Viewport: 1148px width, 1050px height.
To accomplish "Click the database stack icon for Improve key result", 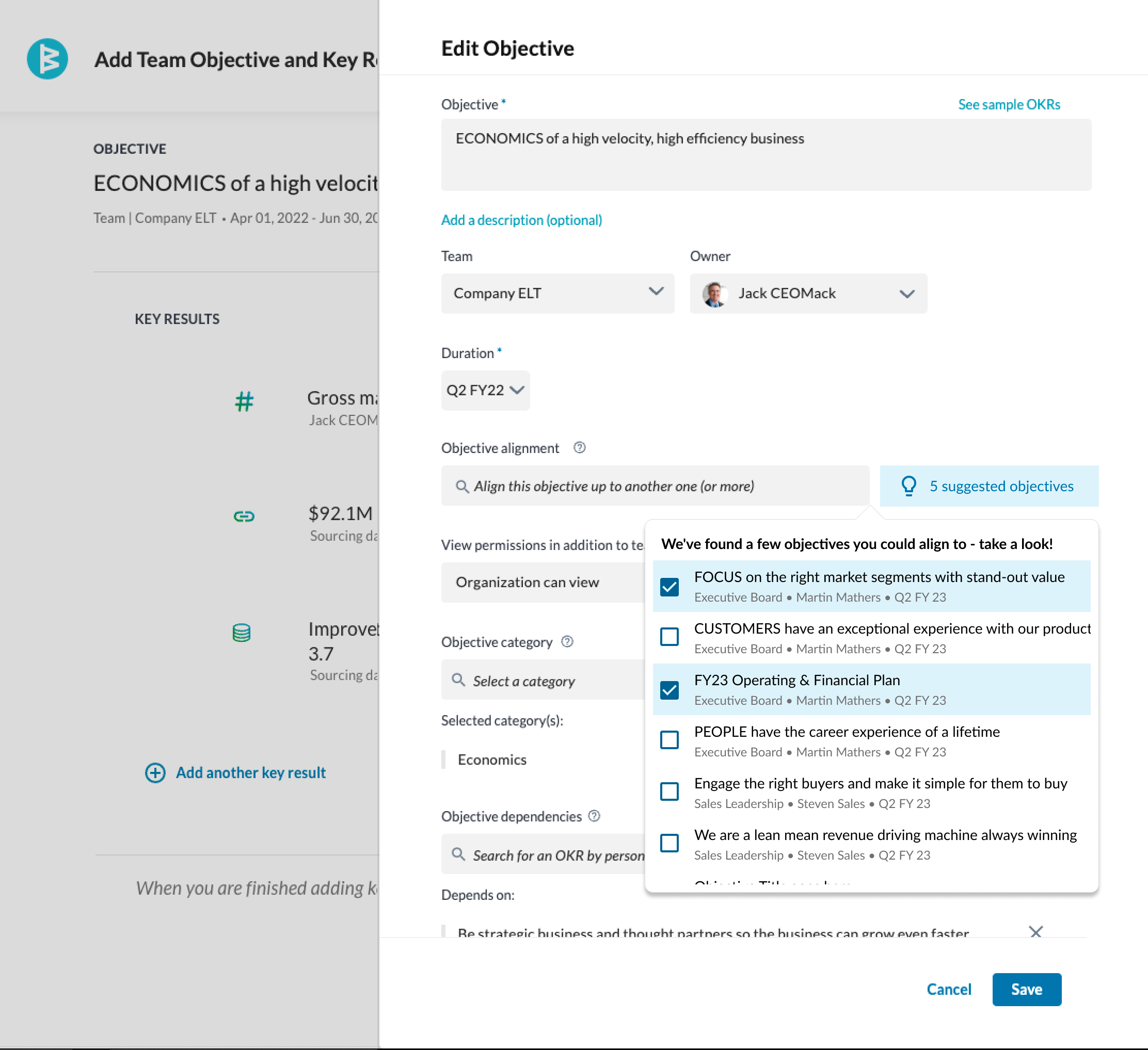I will [242, 632].
